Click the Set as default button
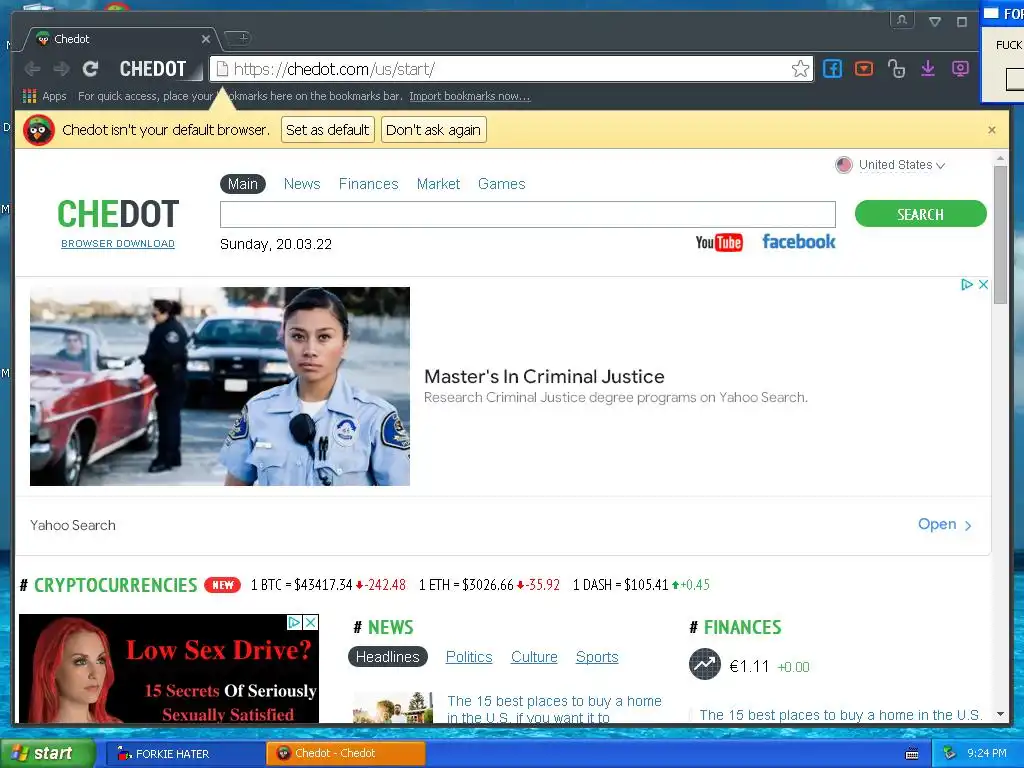The height and width of the screenshot is (768, 1024). [x=328, y=130]
